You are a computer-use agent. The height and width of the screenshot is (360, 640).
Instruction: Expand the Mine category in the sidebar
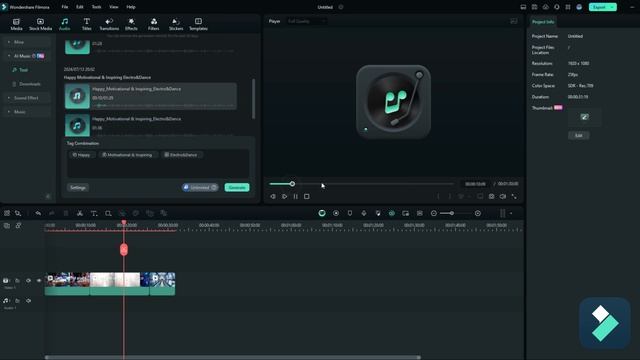(x=27, y=42)
